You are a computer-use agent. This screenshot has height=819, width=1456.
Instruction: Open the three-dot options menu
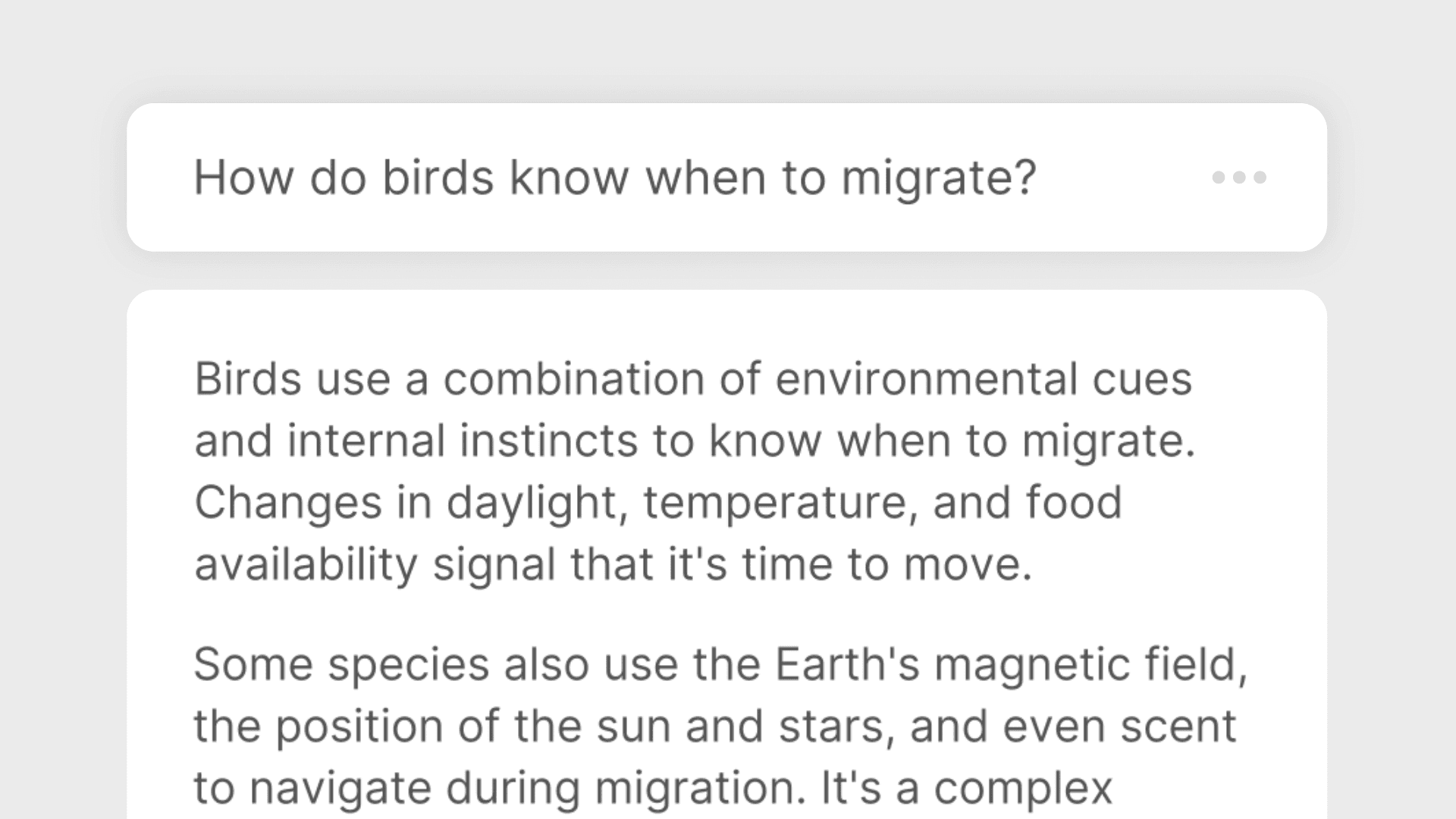point(1239,177)
